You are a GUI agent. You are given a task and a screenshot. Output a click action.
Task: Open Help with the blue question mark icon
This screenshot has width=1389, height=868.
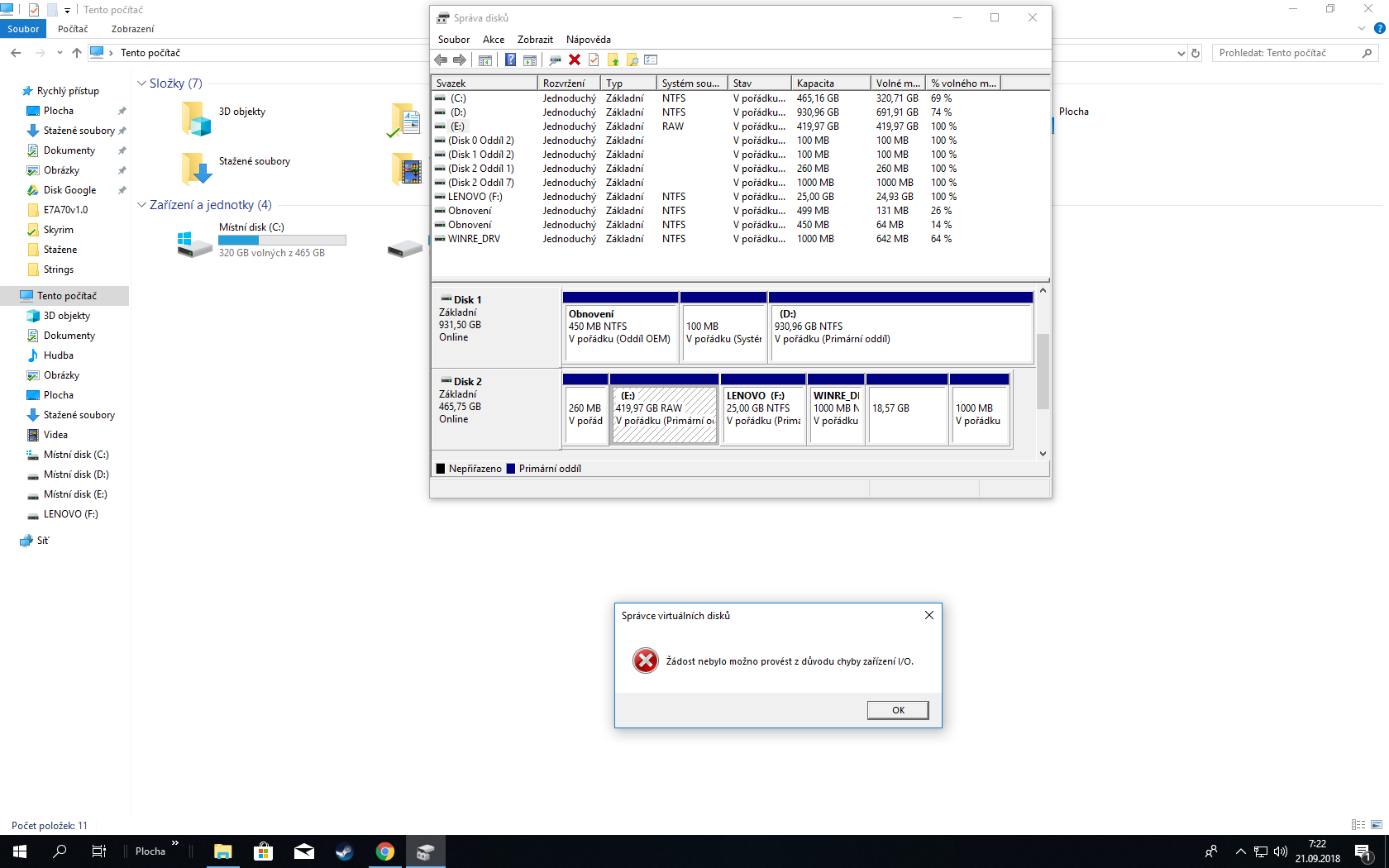tap(510, 60)
